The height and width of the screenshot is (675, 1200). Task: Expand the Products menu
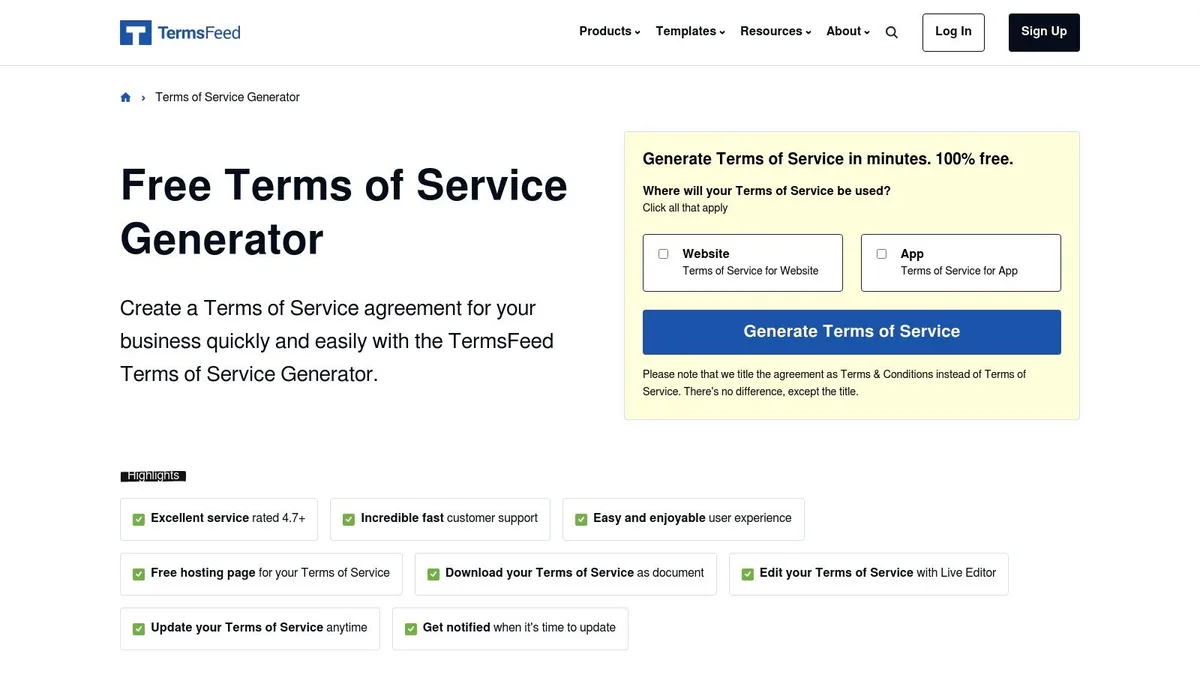[x=610, y=31]
